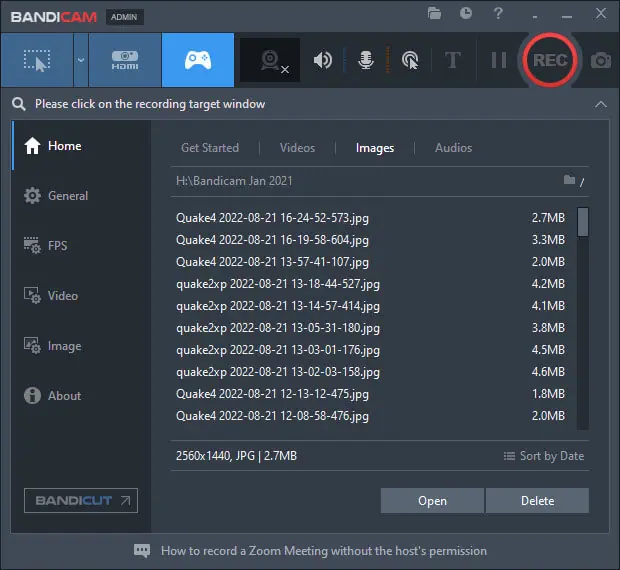Select quake2xp 2022-08-21 13-02-03-158.jpg
The image size is (620, 570).
coord(371,372)
